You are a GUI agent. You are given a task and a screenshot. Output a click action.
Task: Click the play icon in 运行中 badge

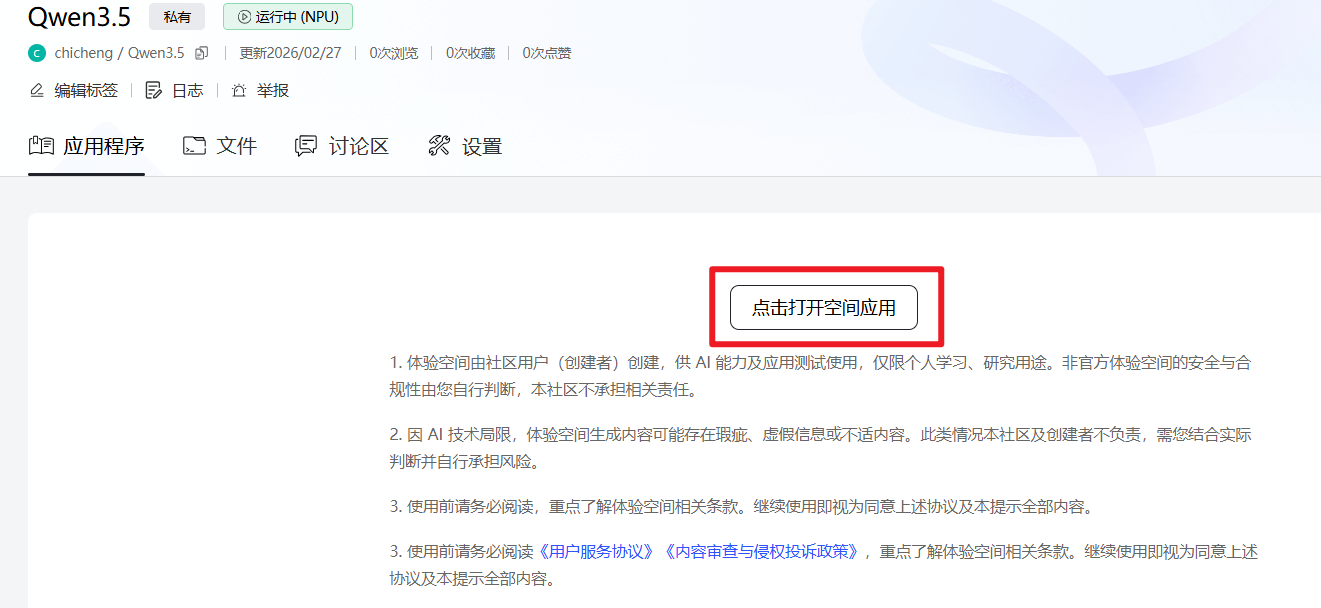(244, 17)
